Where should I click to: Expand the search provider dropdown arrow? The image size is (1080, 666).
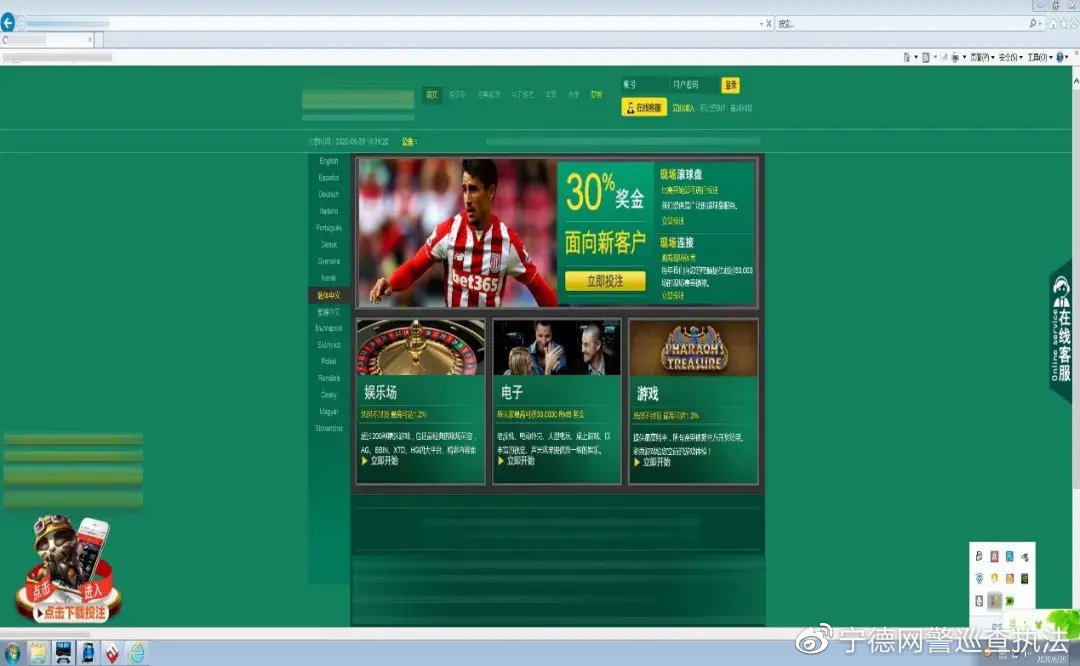pyautogui.click(x=1039, y=23)
